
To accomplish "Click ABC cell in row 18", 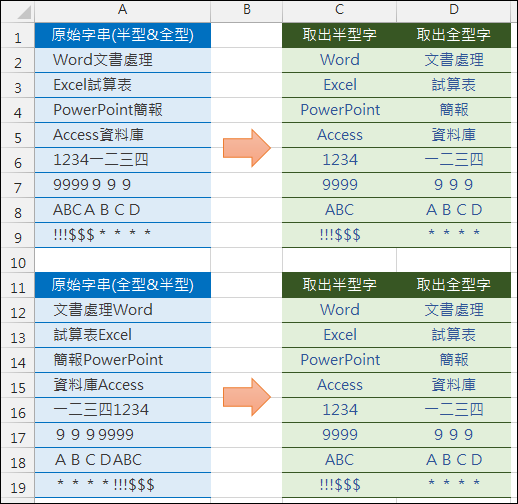I will coord(339,460).
